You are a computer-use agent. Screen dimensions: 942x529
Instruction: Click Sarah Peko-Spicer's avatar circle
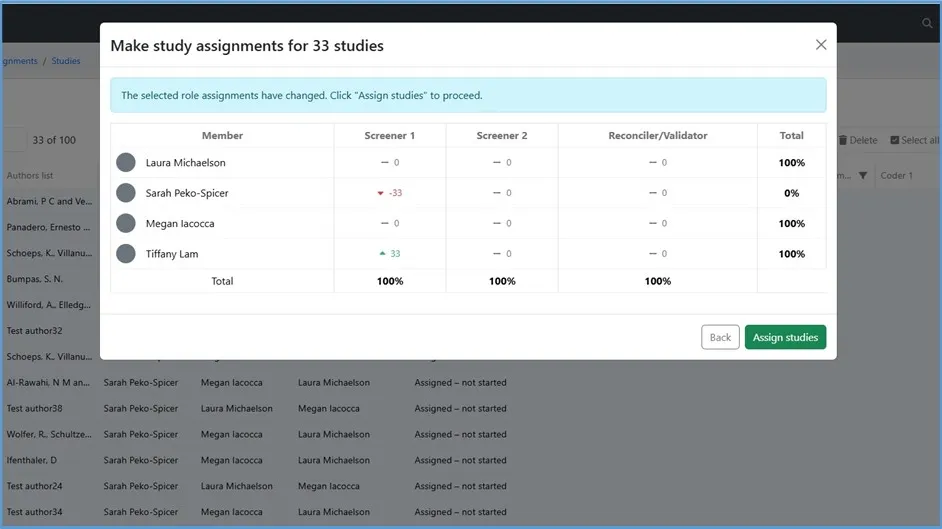126,193
